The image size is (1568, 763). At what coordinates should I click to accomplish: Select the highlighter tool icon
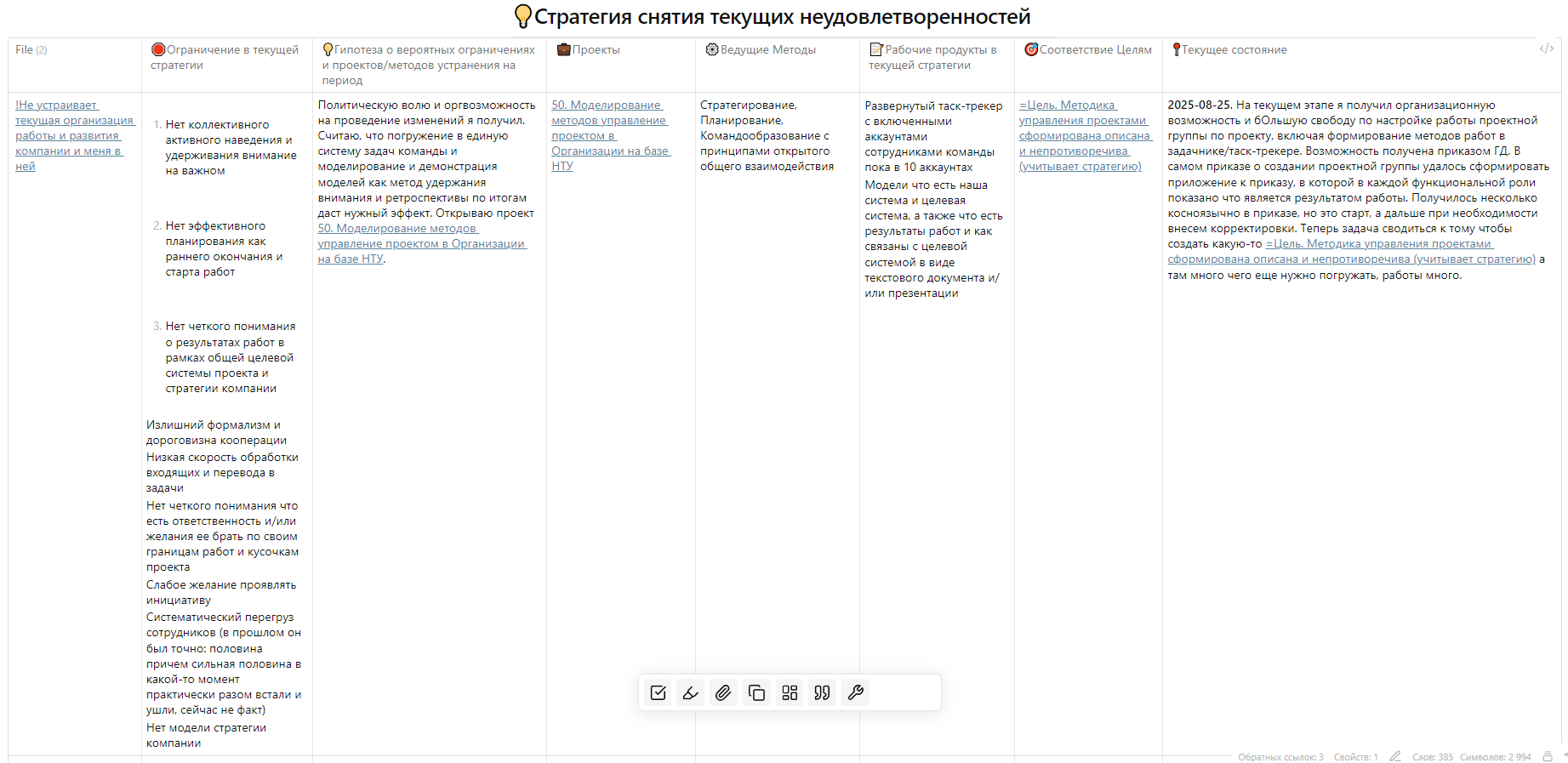691,692
